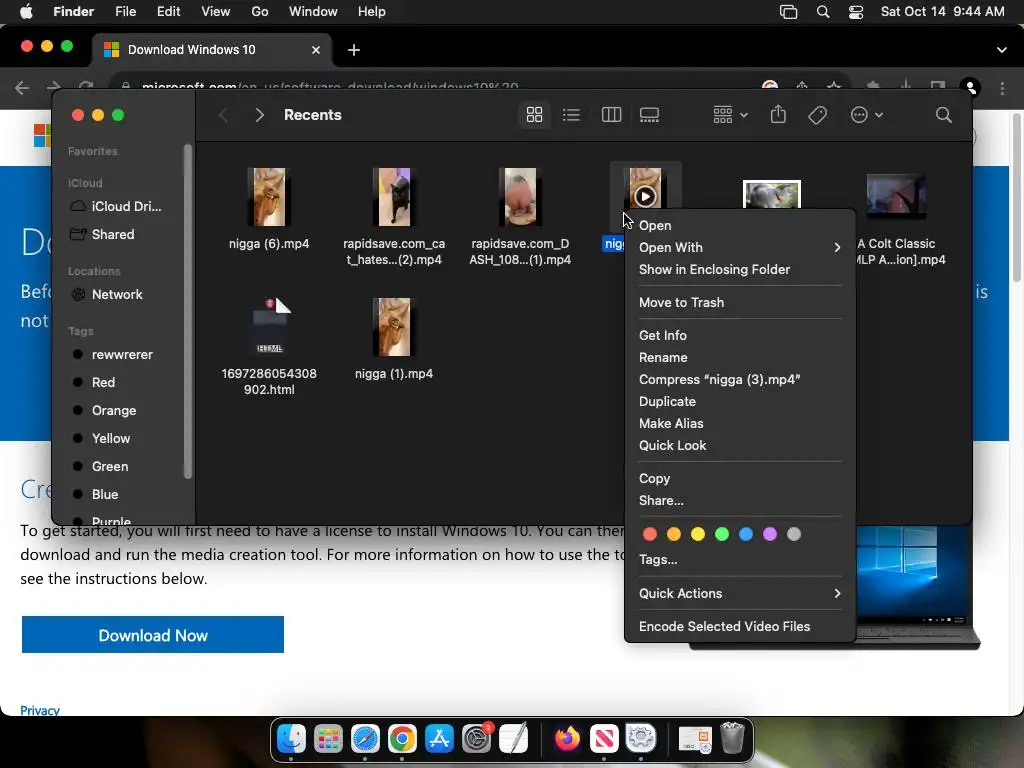The image size is (1024, 768).
Task: Open the View menu in menu bar
Action: click(x=216, y=12)
